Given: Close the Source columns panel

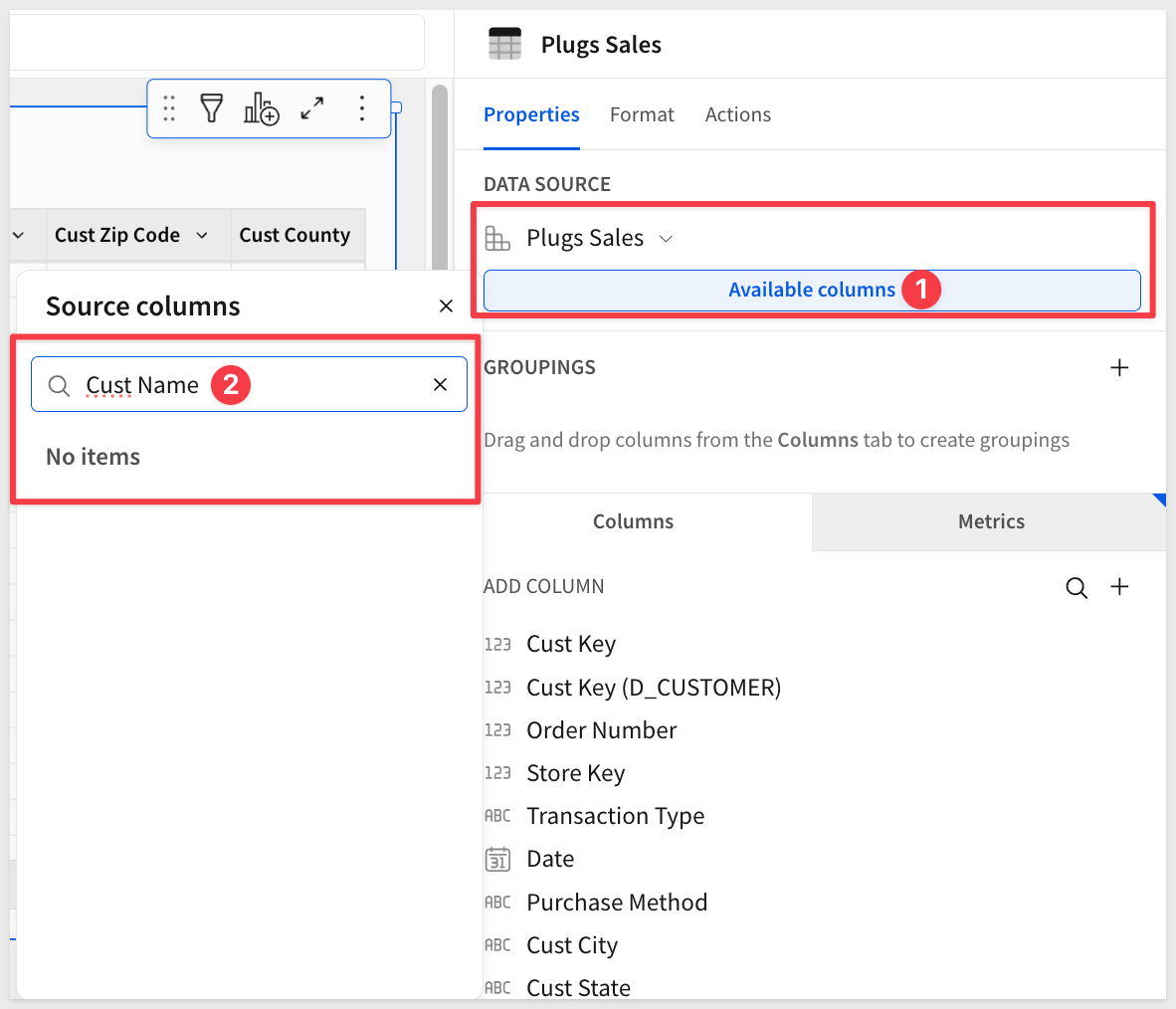Looking at the screenshot, I should (446, 306).
